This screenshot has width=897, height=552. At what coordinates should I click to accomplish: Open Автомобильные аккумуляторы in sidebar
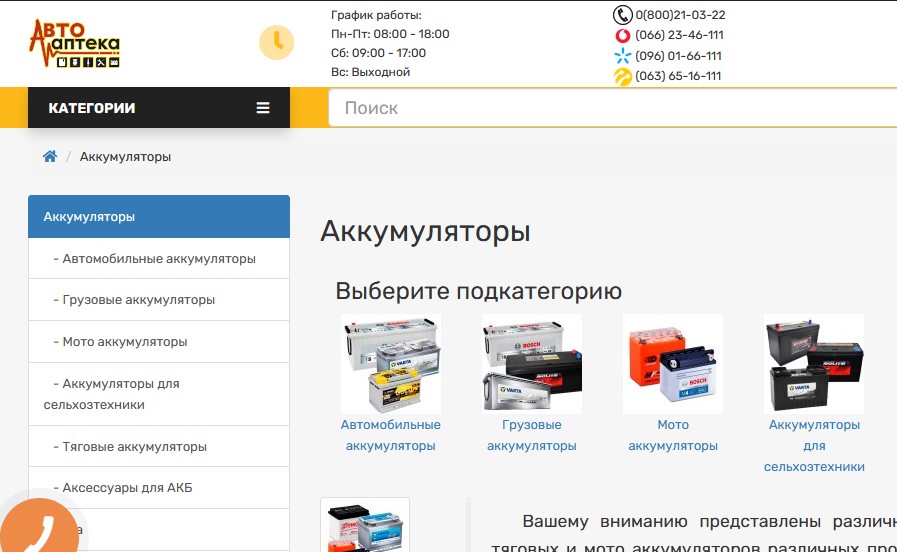coord(159,259)
